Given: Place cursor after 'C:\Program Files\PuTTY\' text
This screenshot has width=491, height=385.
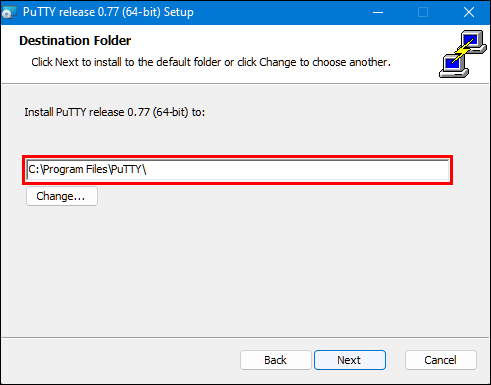Looking at the screenshot, I should 147,170.
